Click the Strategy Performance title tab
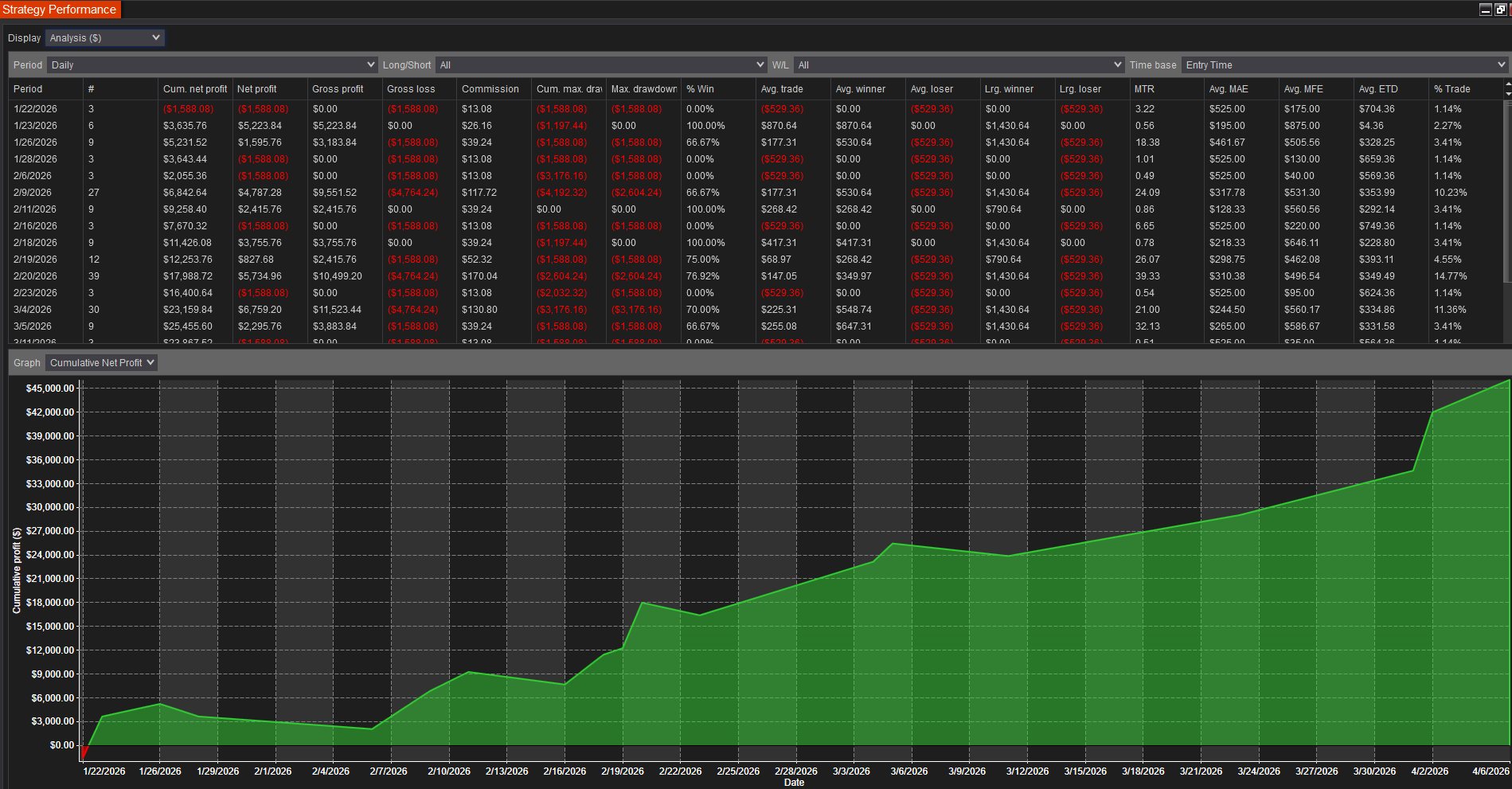This screenshot has width=1512, height=789. point(60,10)
